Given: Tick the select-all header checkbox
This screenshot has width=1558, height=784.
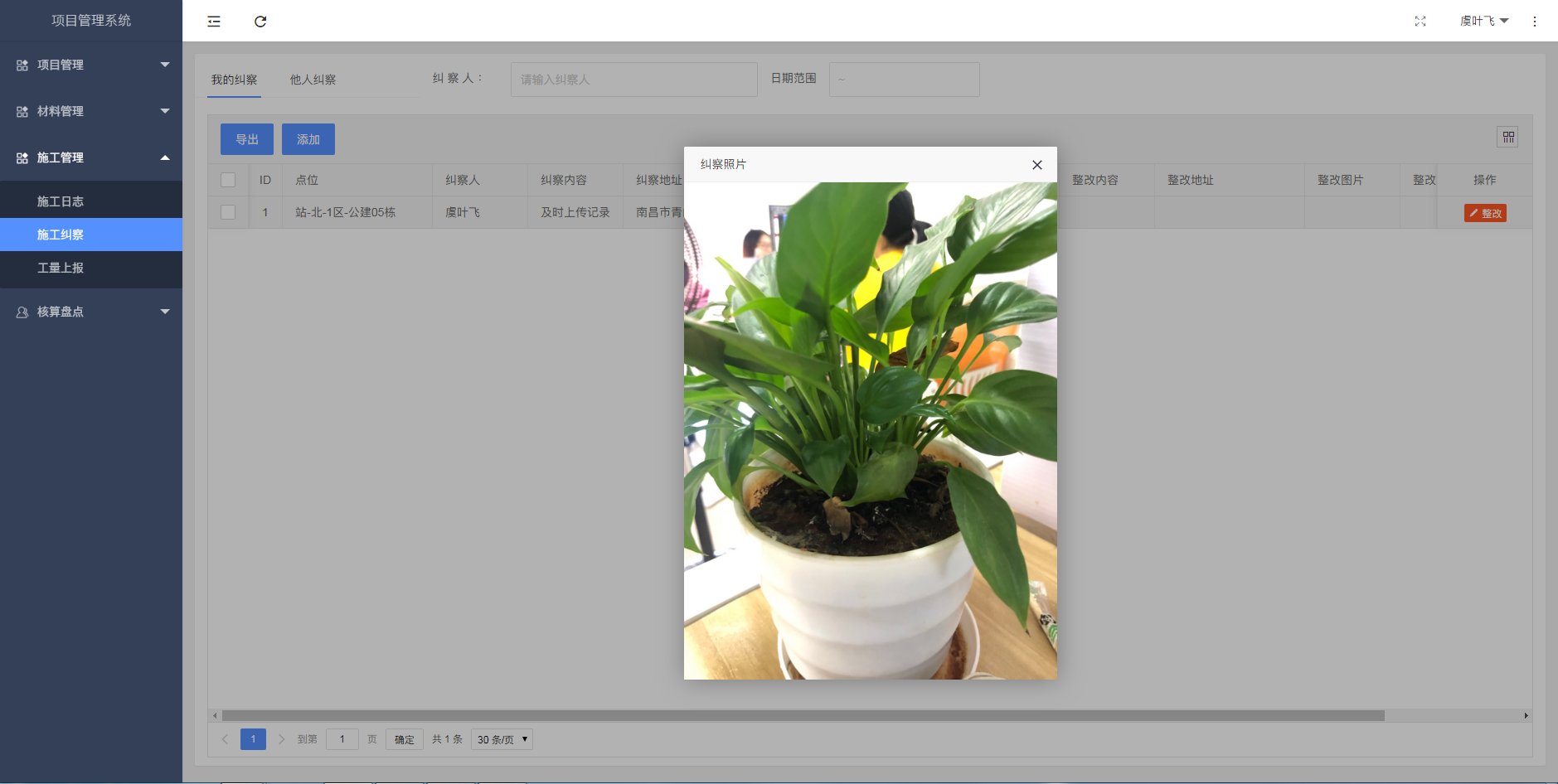Looking at the screenshot, I should pyautogui.click(x=228, y=180).
